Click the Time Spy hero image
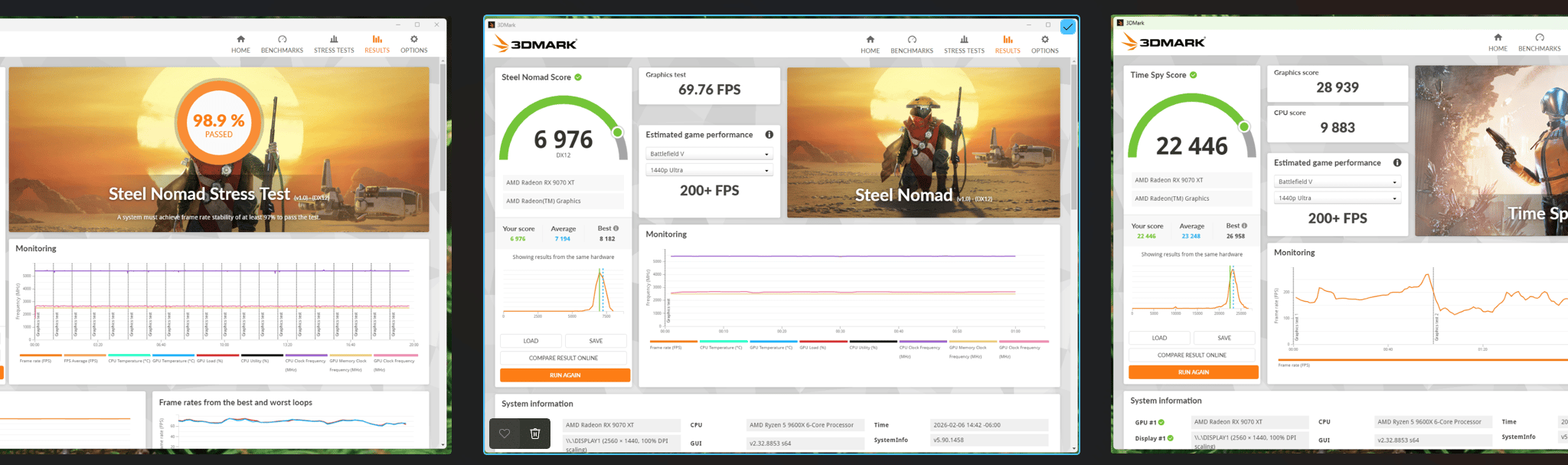 tap(1491, 150)
